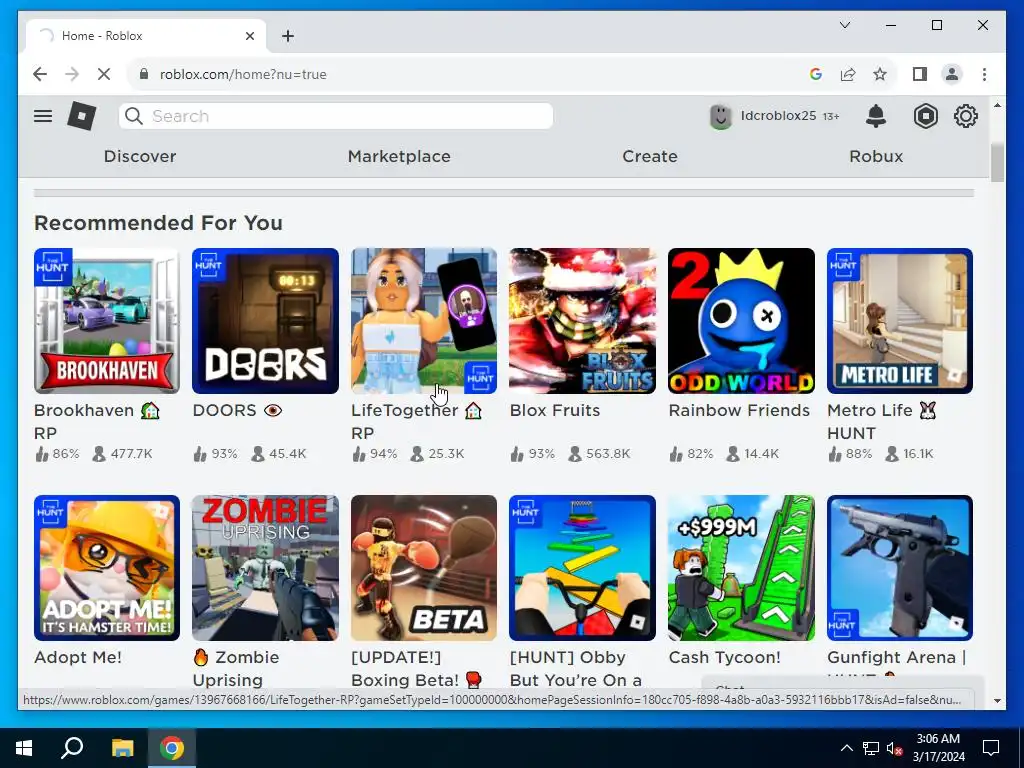The height and width of the screenshot is (768, 1024).
Task: Open the DOORS game thumbnail
Action: coord(266,321)
